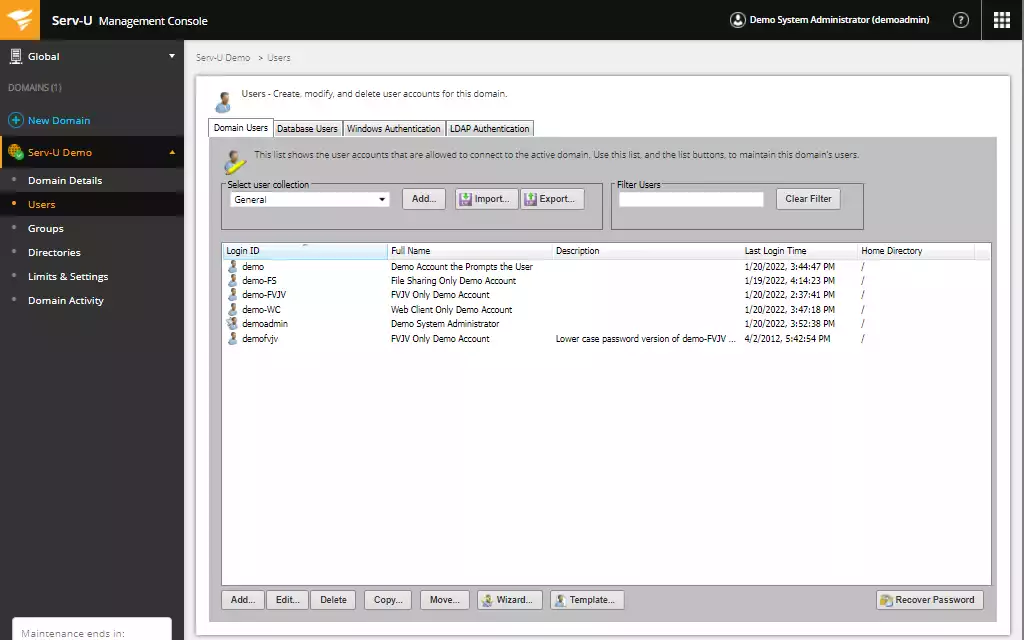This screenshot has width=1024, height=640.
Task: Open the Select user collection dropdown
Action: 381,199
